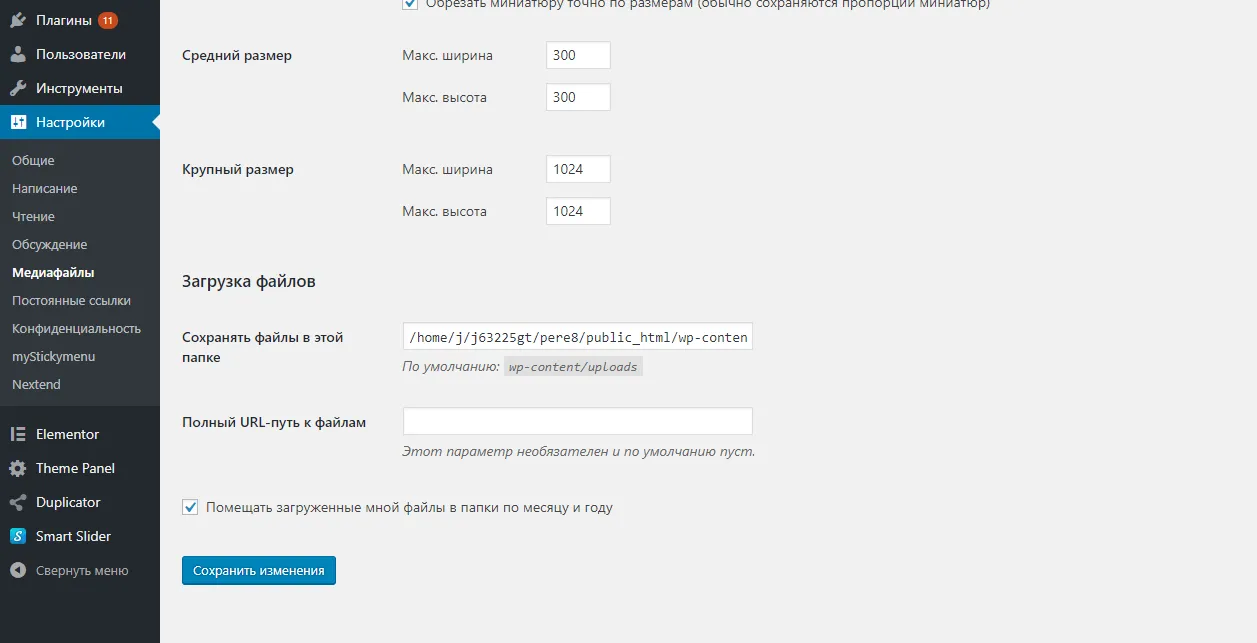Click the Настройки sliders icon
Image resolution: width=1257 pixels, height=643 pixels.
(x=18, y=122)
